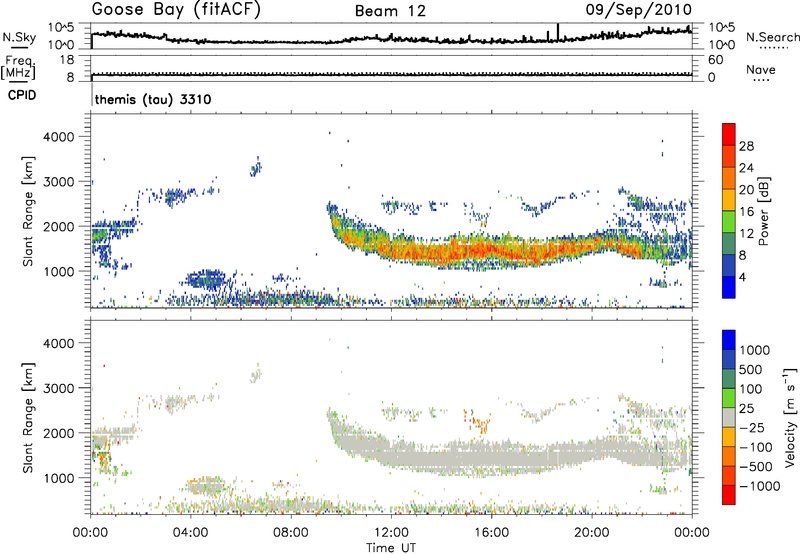Click the date '09/Sep/2010'
Viewport: 800px width, 554px height.
pyautogui.click(x=639, y=9)
